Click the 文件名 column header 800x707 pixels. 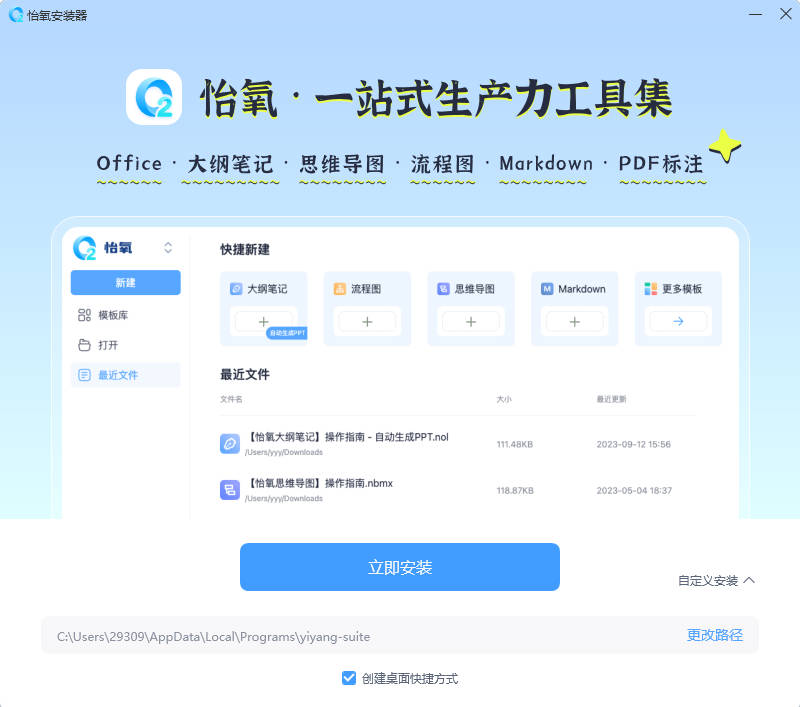231,399
